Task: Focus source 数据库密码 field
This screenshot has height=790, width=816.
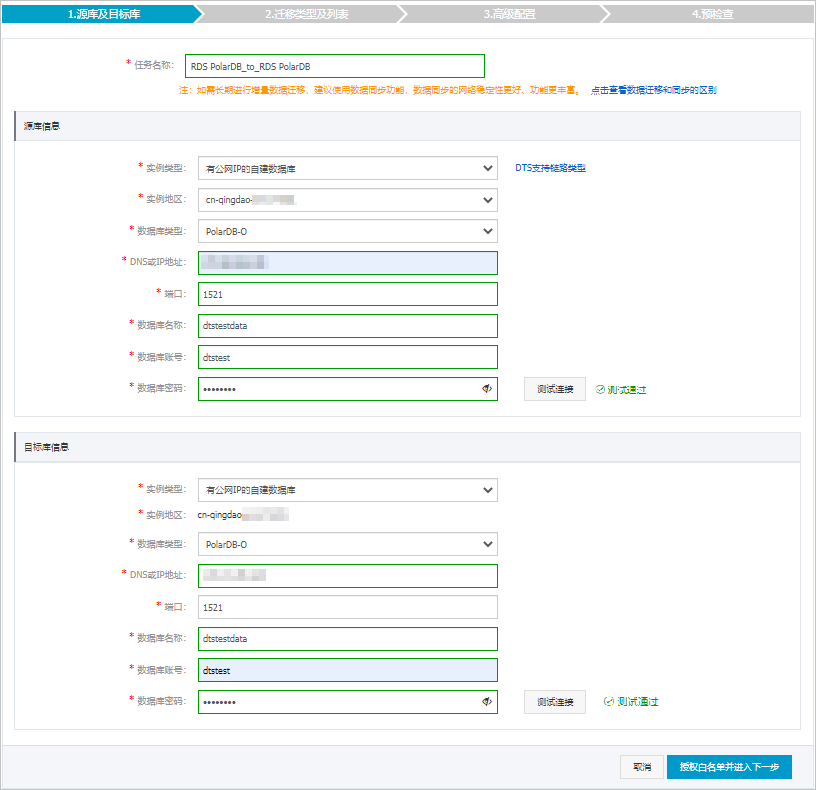Action: pos(348,389)
